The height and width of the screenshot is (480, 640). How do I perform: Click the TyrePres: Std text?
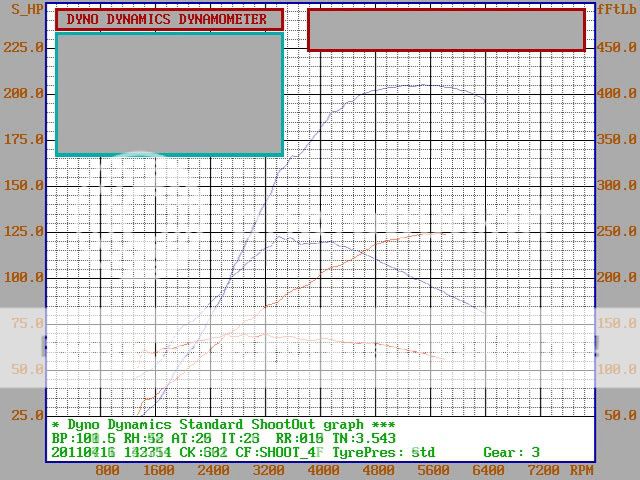tap(383, 453)
